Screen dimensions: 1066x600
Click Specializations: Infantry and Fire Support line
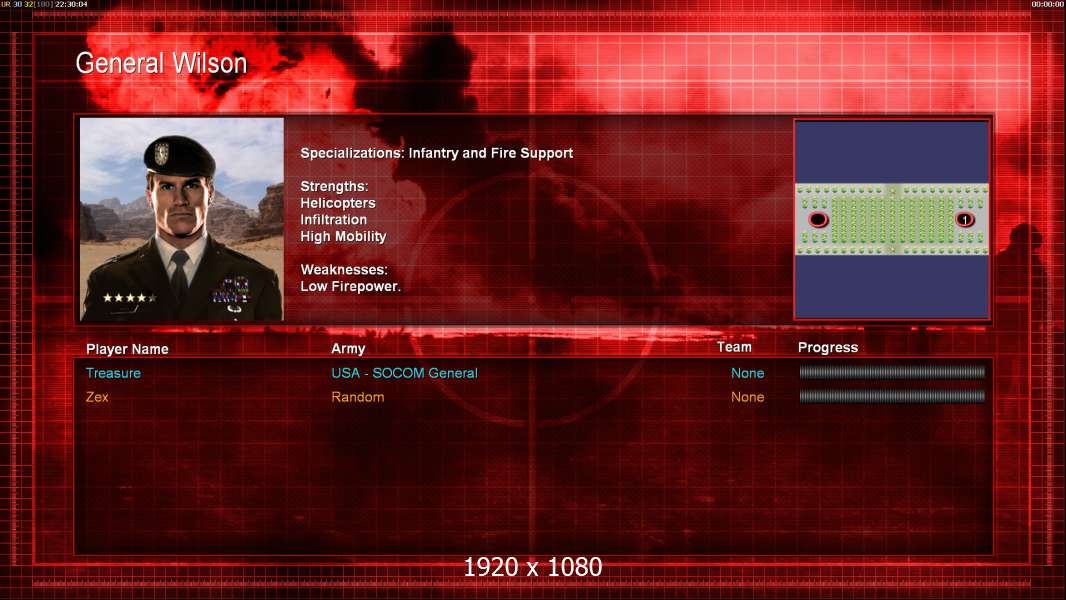436,154
